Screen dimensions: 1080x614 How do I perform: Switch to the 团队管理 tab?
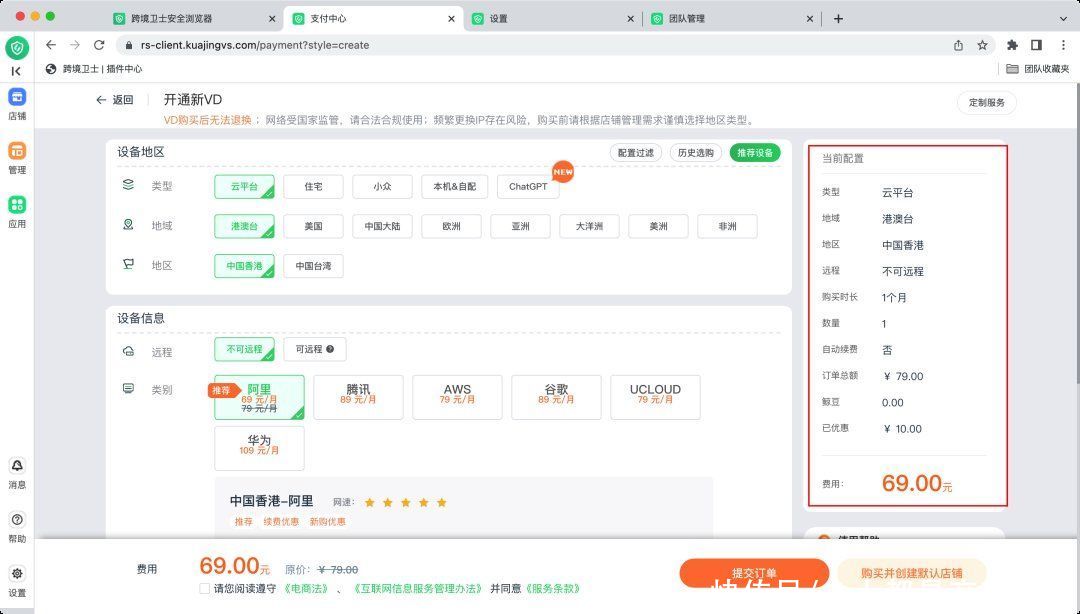(731, 19)
